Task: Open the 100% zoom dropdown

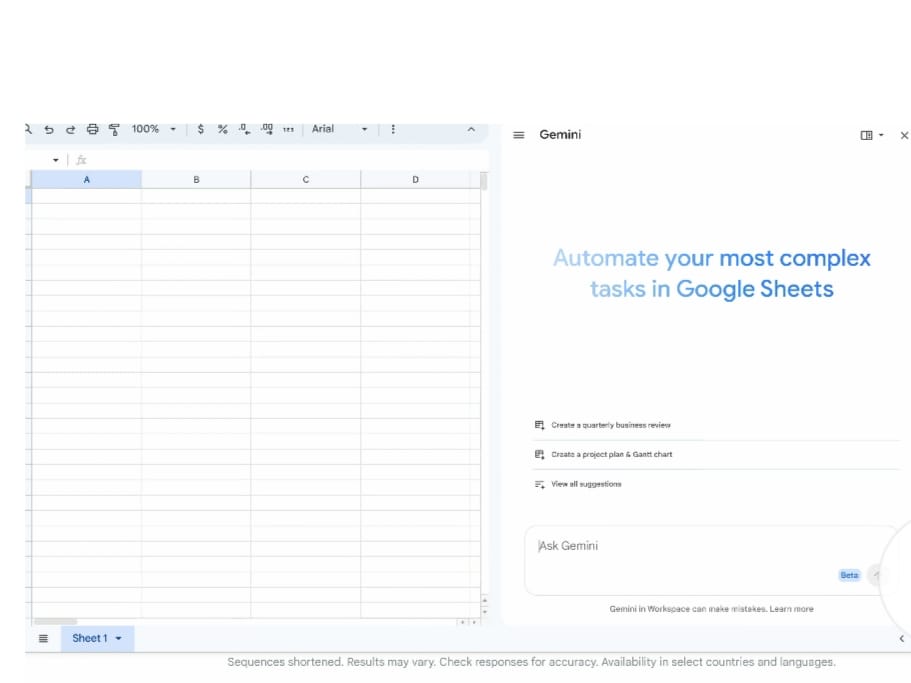Action: point(153,129)
